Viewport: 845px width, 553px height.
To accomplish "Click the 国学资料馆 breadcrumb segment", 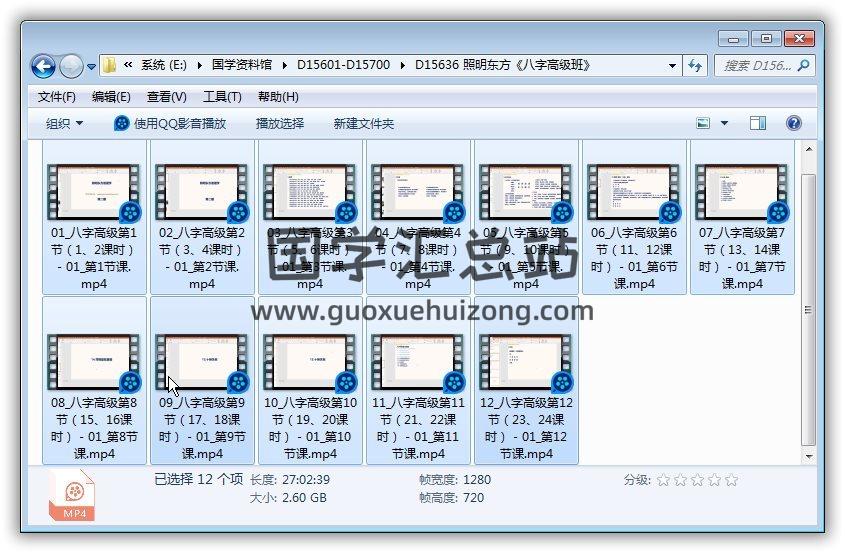I will 242,66.
